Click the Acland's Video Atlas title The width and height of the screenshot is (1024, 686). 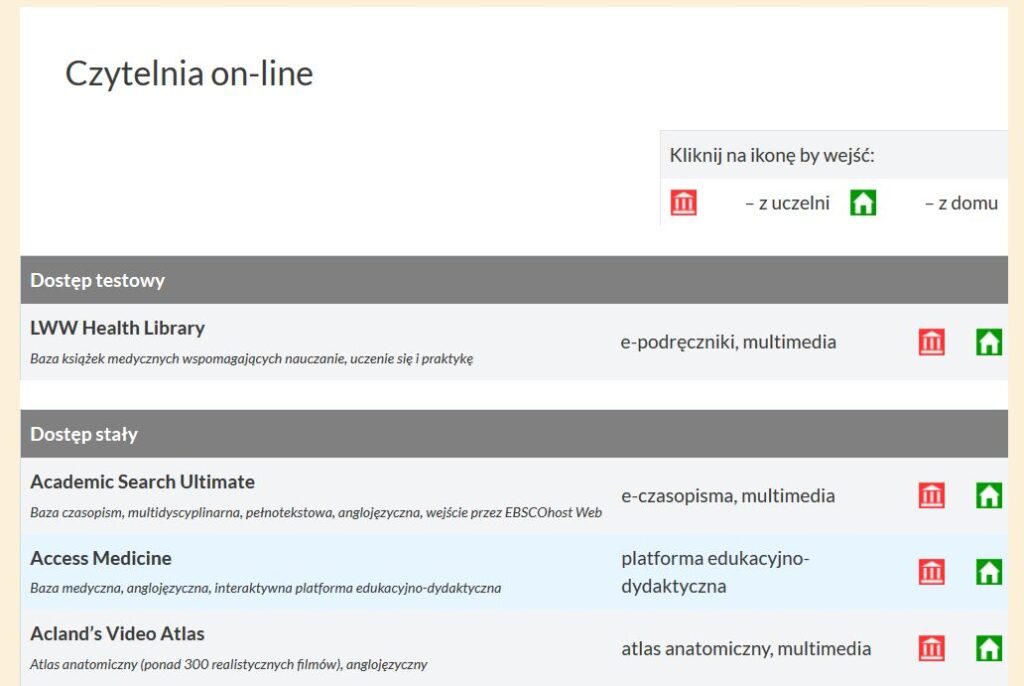[x=118, y=634]
